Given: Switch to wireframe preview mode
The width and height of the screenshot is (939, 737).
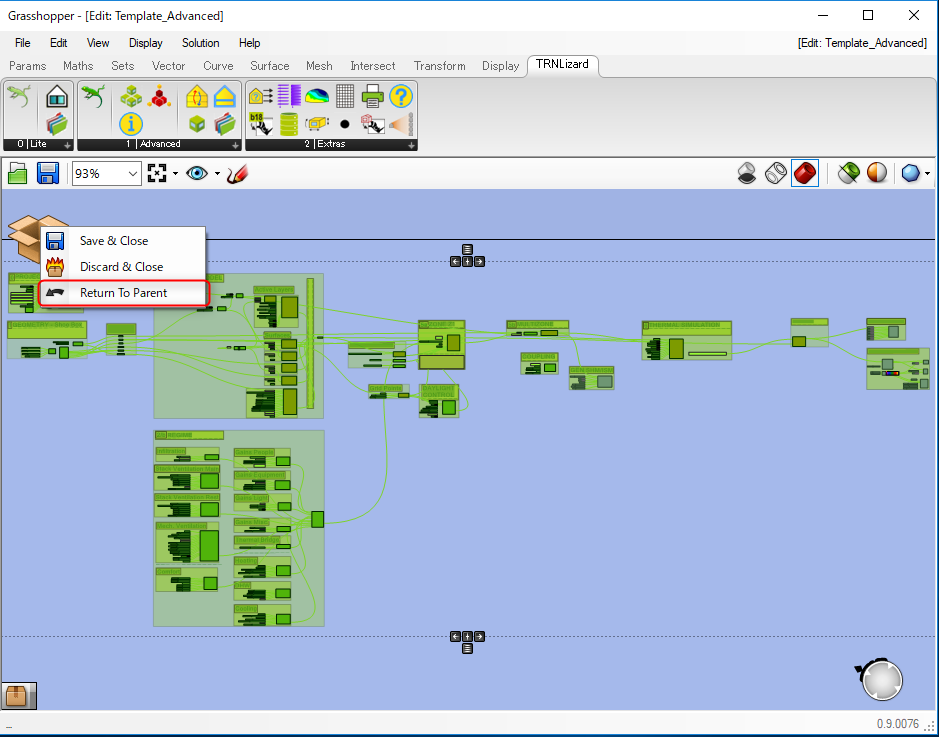Looking at the screenshot, I should (x=776, y=174).
